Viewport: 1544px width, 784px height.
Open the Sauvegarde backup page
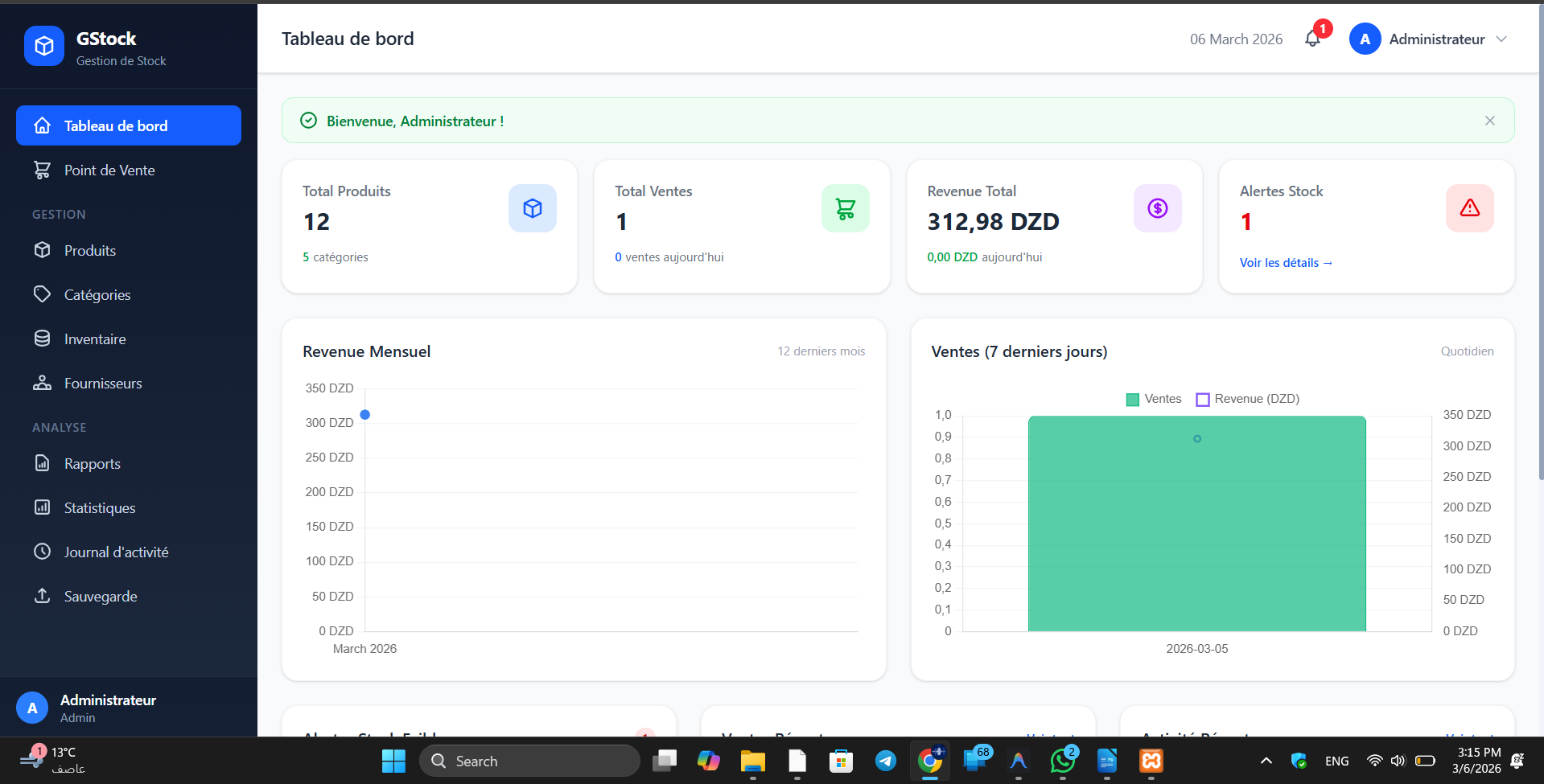point(101,597)
